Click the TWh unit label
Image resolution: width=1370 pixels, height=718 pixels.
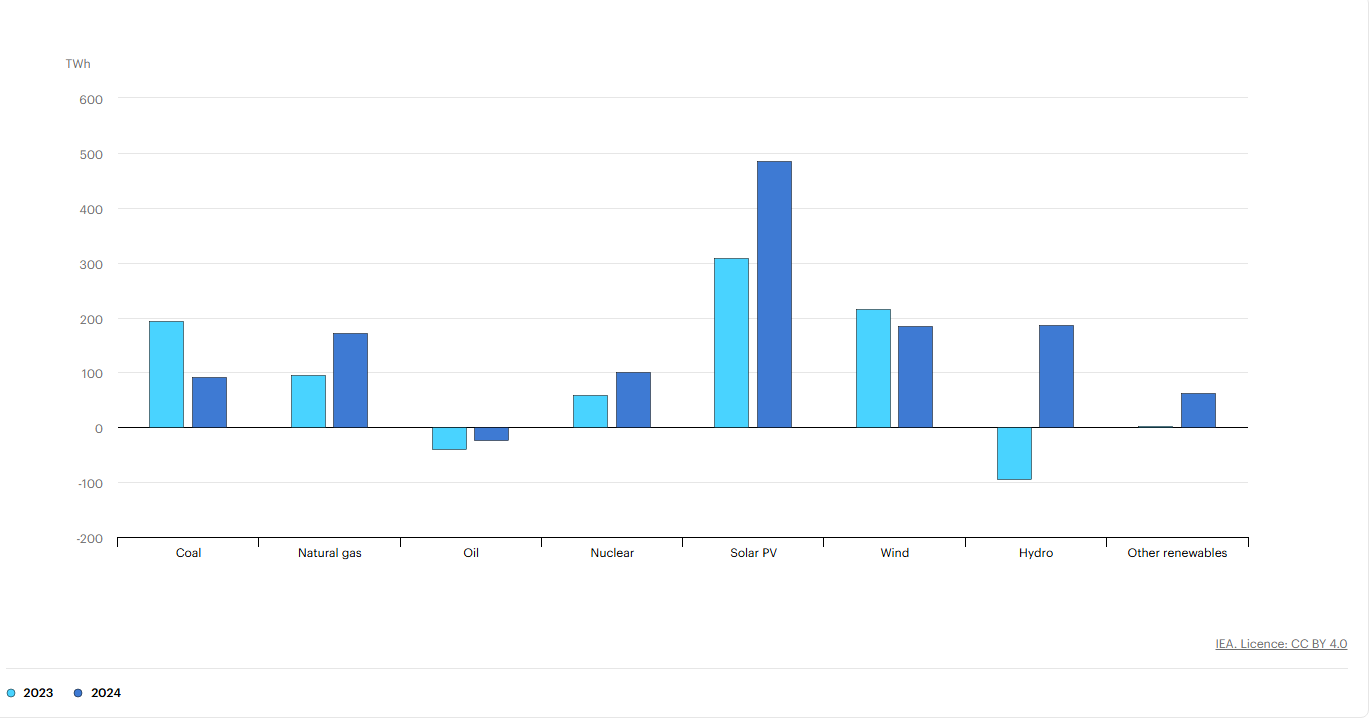(78, 64)
